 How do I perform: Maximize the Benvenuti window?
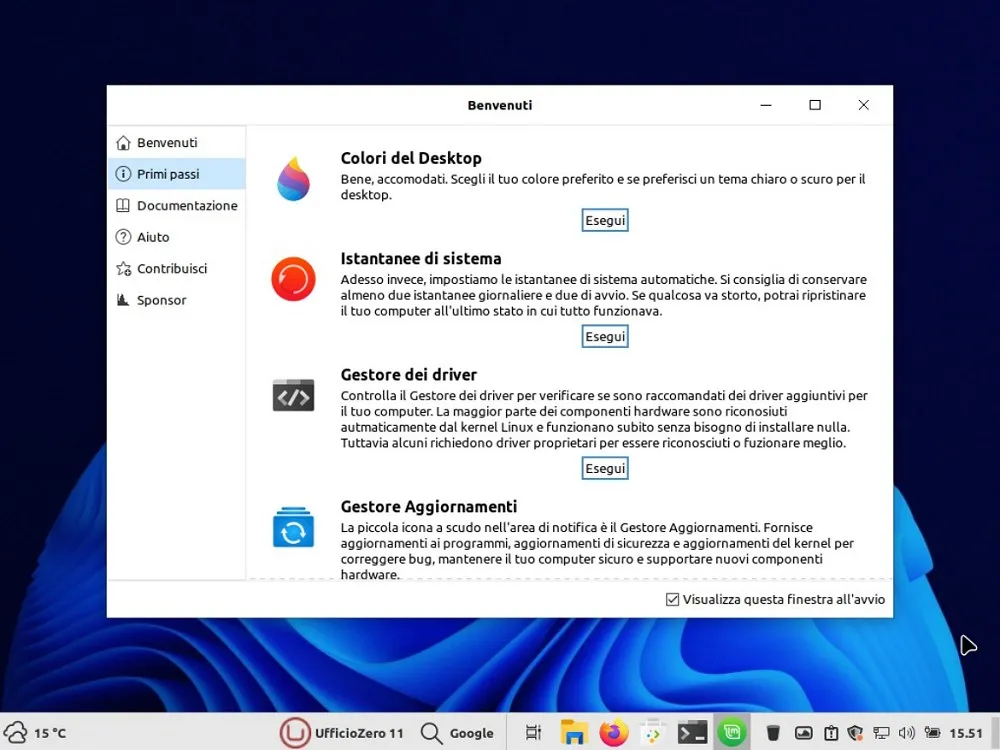click(x=815, y=105)
